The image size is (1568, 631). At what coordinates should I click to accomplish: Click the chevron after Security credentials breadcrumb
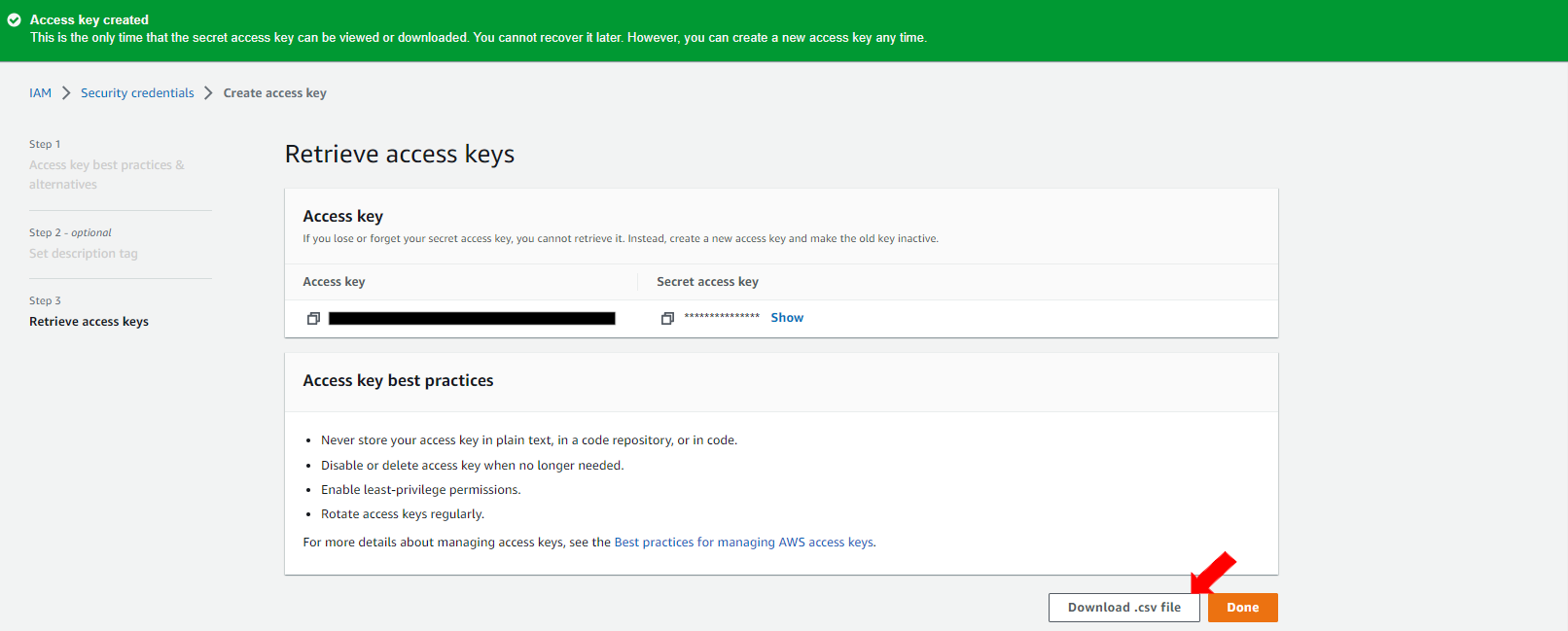[x=208, y=93]
